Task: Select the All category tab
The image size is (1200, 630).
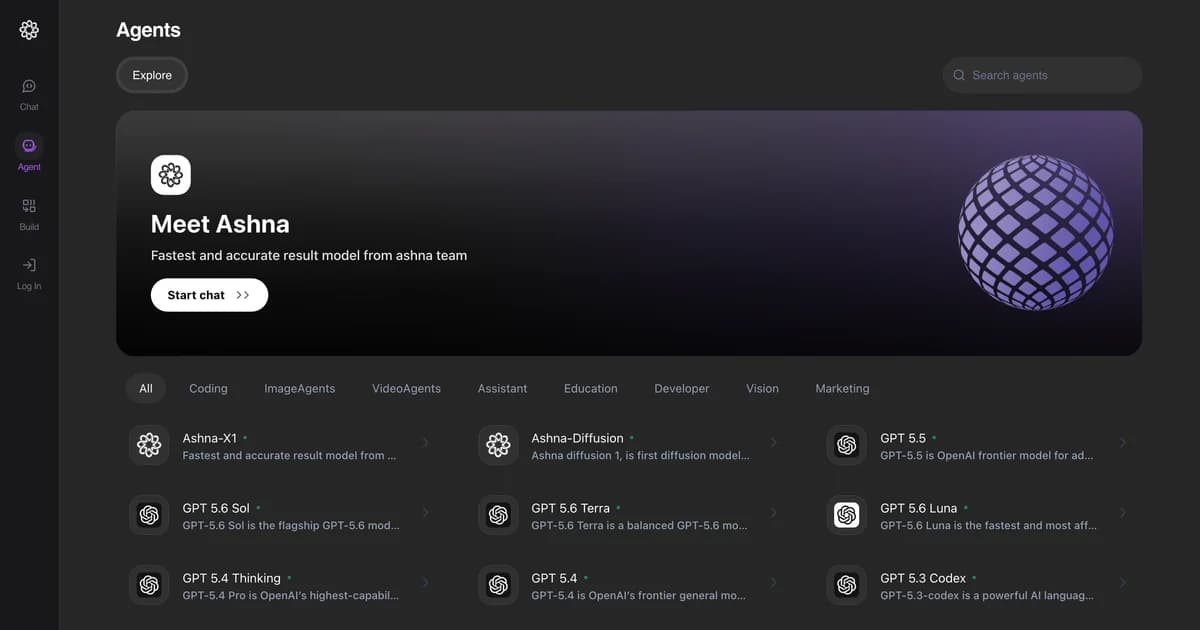Action: pyautogui.click(x=146, y=388)
